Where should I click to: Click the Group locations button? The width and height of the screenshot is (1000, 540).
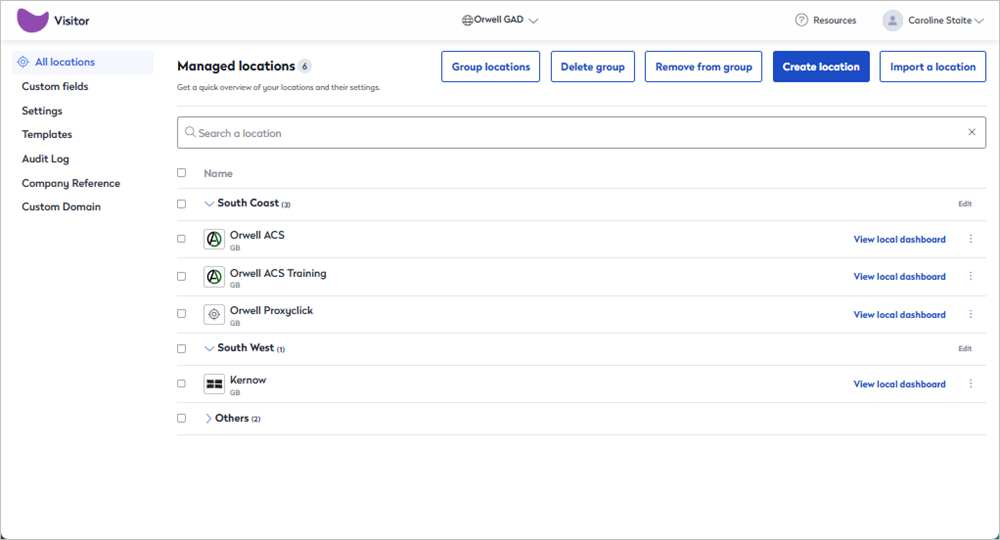click(x=490, y=66)
